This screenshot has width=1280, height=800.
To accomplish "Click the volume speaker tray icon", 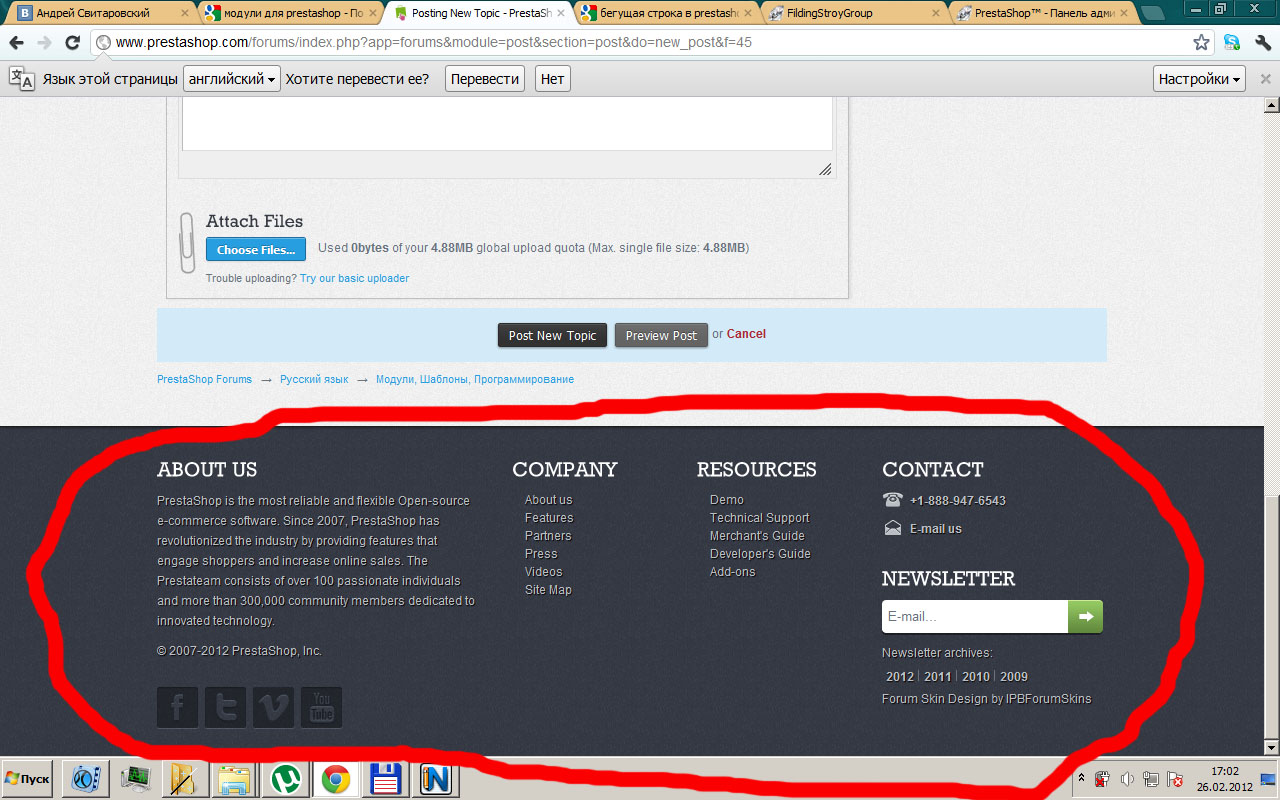I will pyautogui.click(x=1127, y=779).
